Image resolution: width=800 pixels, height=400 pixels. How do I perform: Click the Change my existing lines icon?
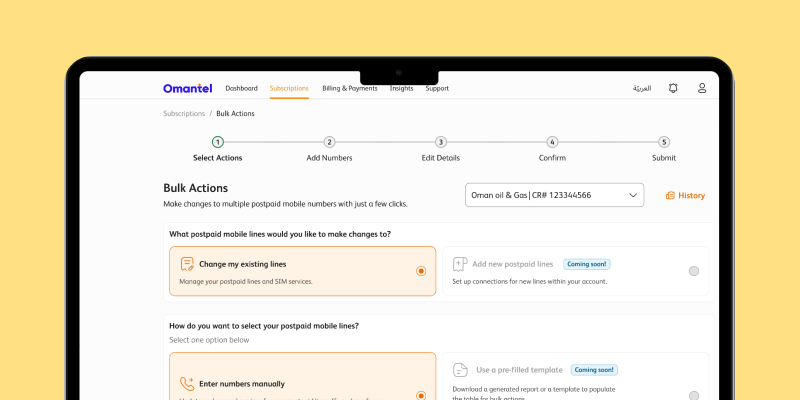(x=187, y=264)
